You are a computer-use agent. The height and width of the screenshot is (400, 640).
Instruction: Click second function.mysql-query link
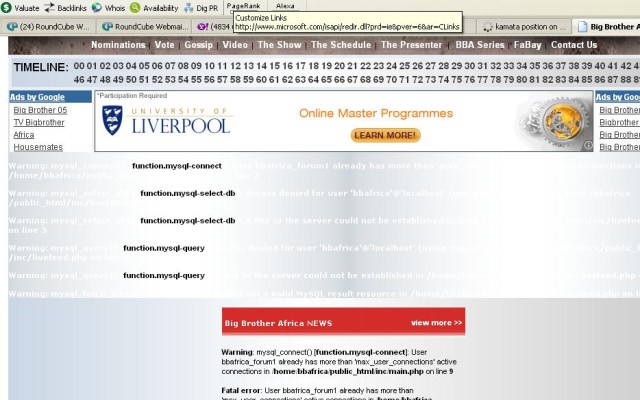coord(164,275)
